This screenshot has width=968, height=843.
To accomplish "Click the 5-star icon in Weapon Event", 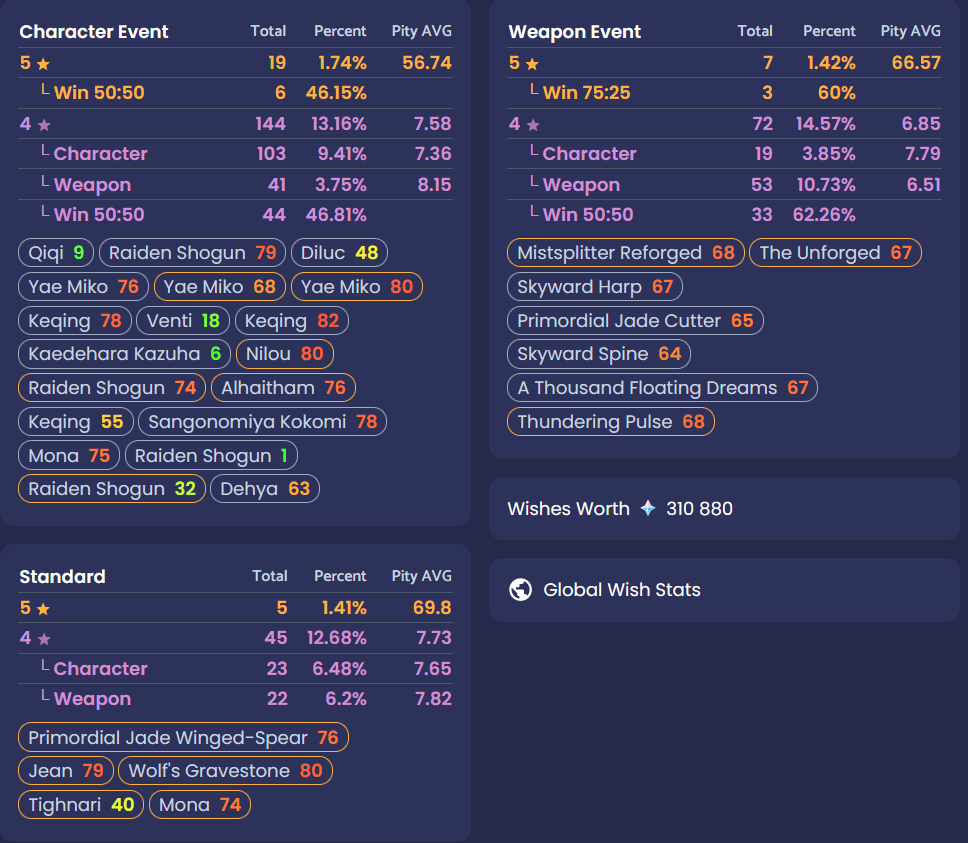I will click(532, 64).
